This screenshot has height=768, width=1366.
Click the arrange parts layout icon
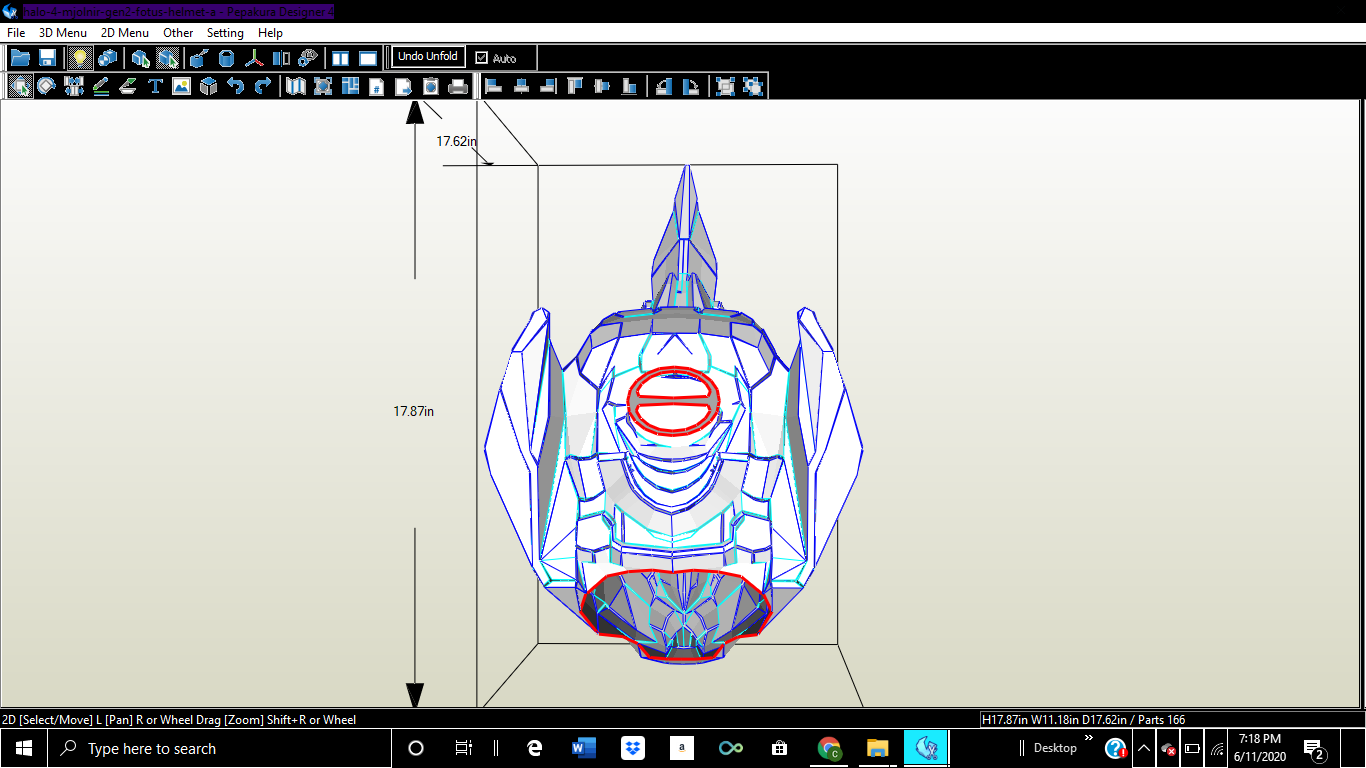(x=350, y=86)
